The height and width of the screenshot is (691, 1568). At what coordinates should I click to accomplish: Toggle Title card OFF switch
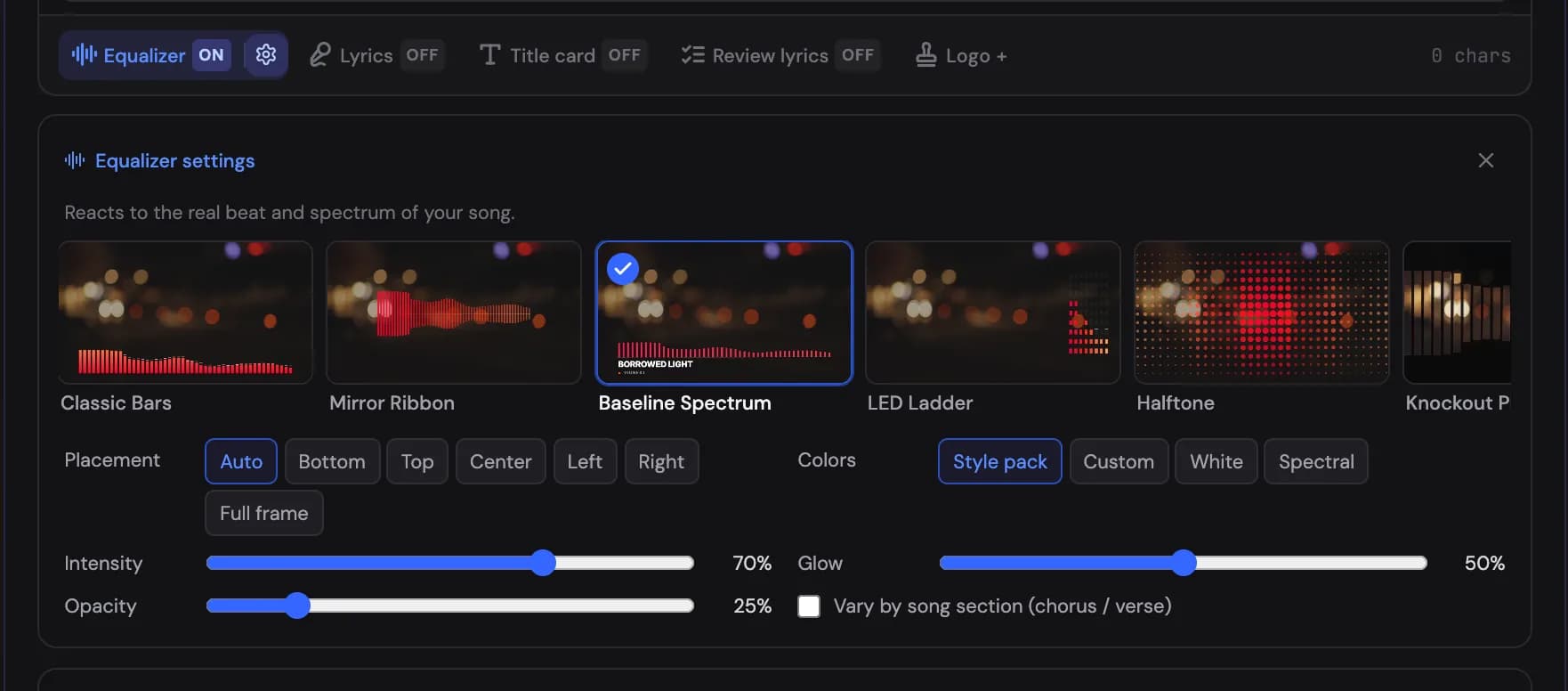tap(624, 55)
